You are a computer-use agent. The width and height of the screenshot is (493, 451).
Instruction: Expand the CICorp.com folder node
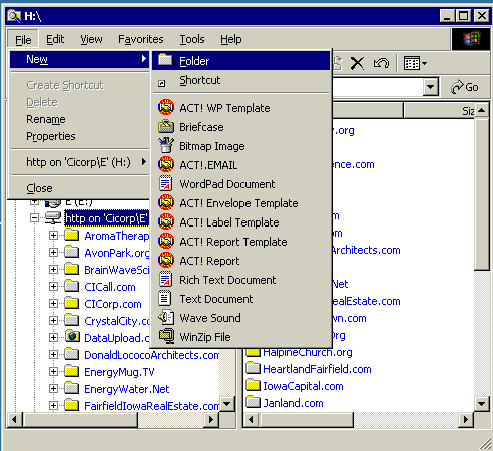click(53, 304)
